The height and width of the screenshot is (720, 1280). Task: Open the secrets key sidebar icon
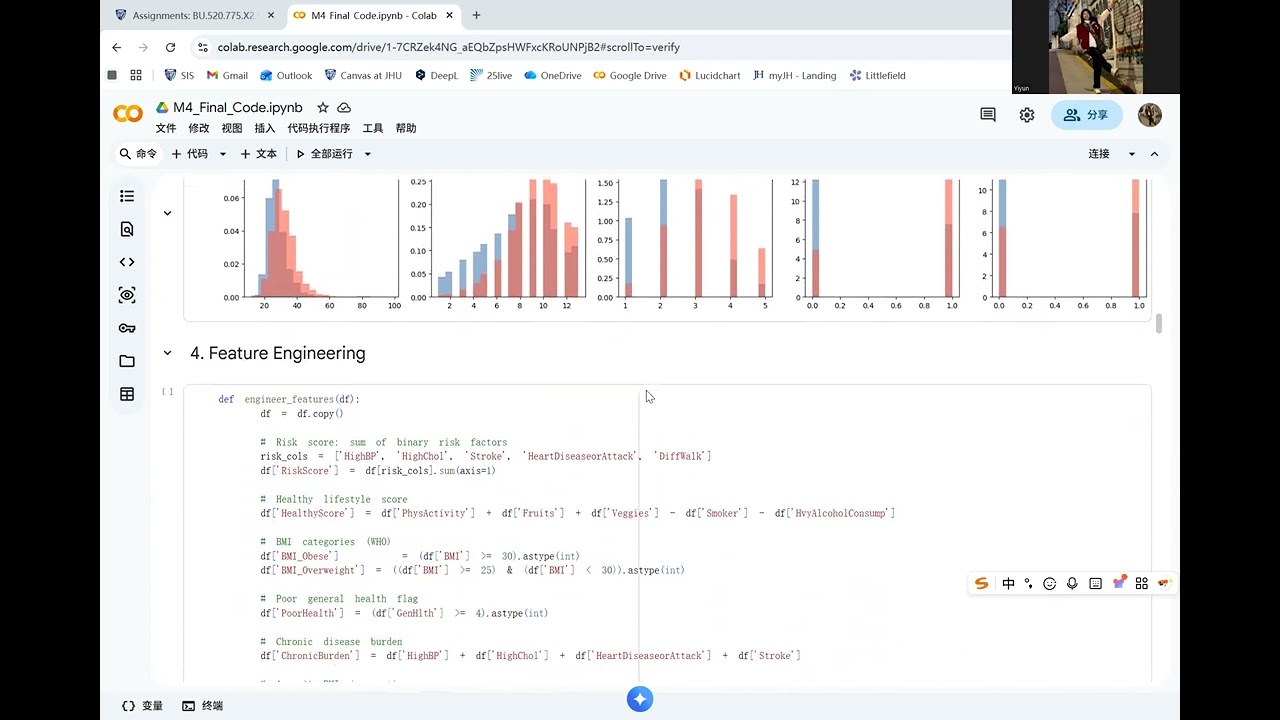click(x=127, y=328)
